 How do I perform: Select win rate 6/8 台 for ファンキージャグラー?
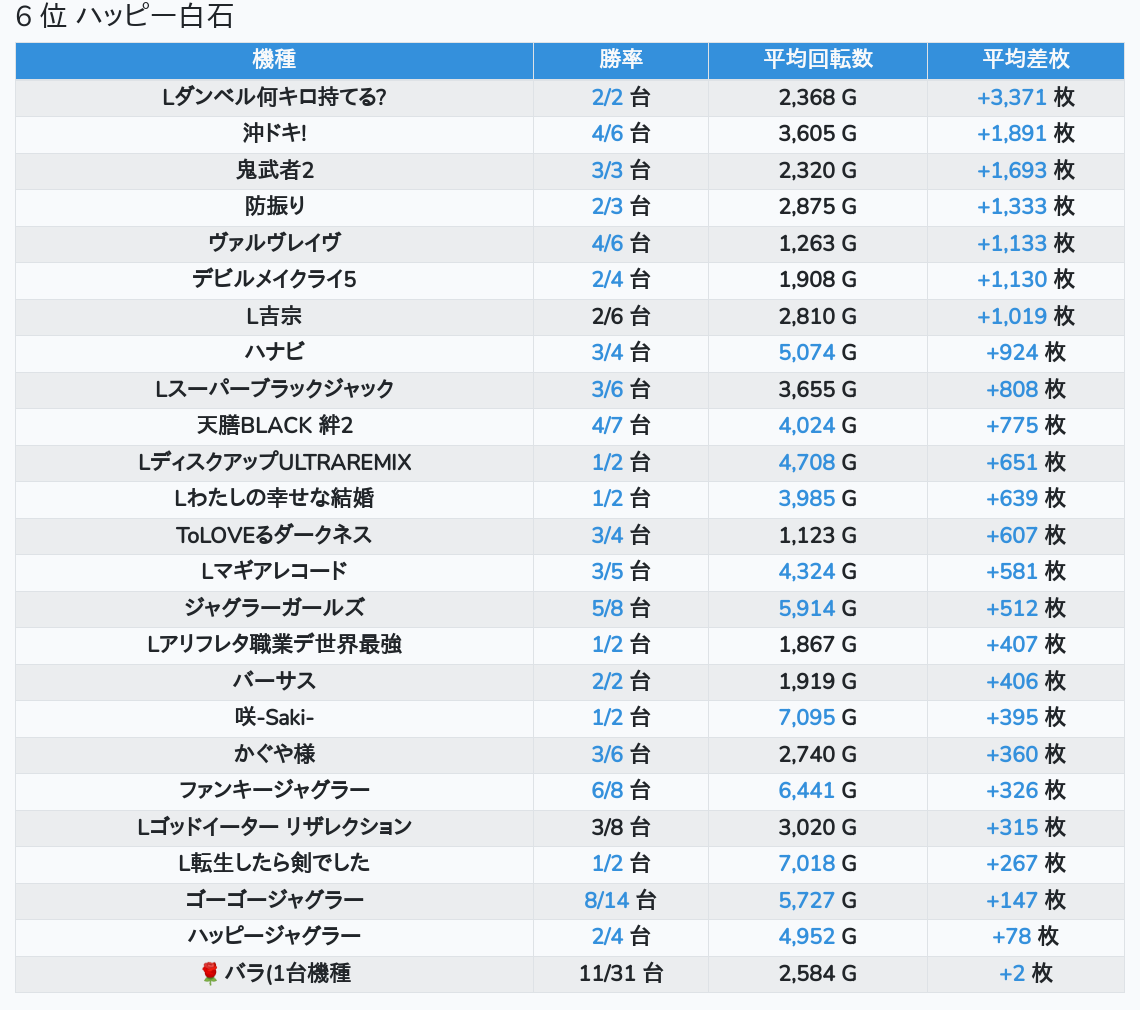click(620, 790)
